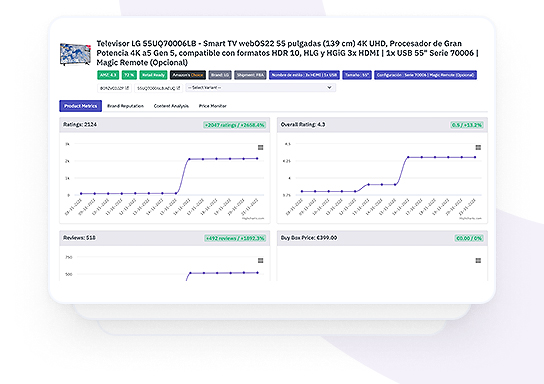This screenshot has width=544, height=384.
Task: Open the Reviews chart menu icon
Action: coord(261,261)
